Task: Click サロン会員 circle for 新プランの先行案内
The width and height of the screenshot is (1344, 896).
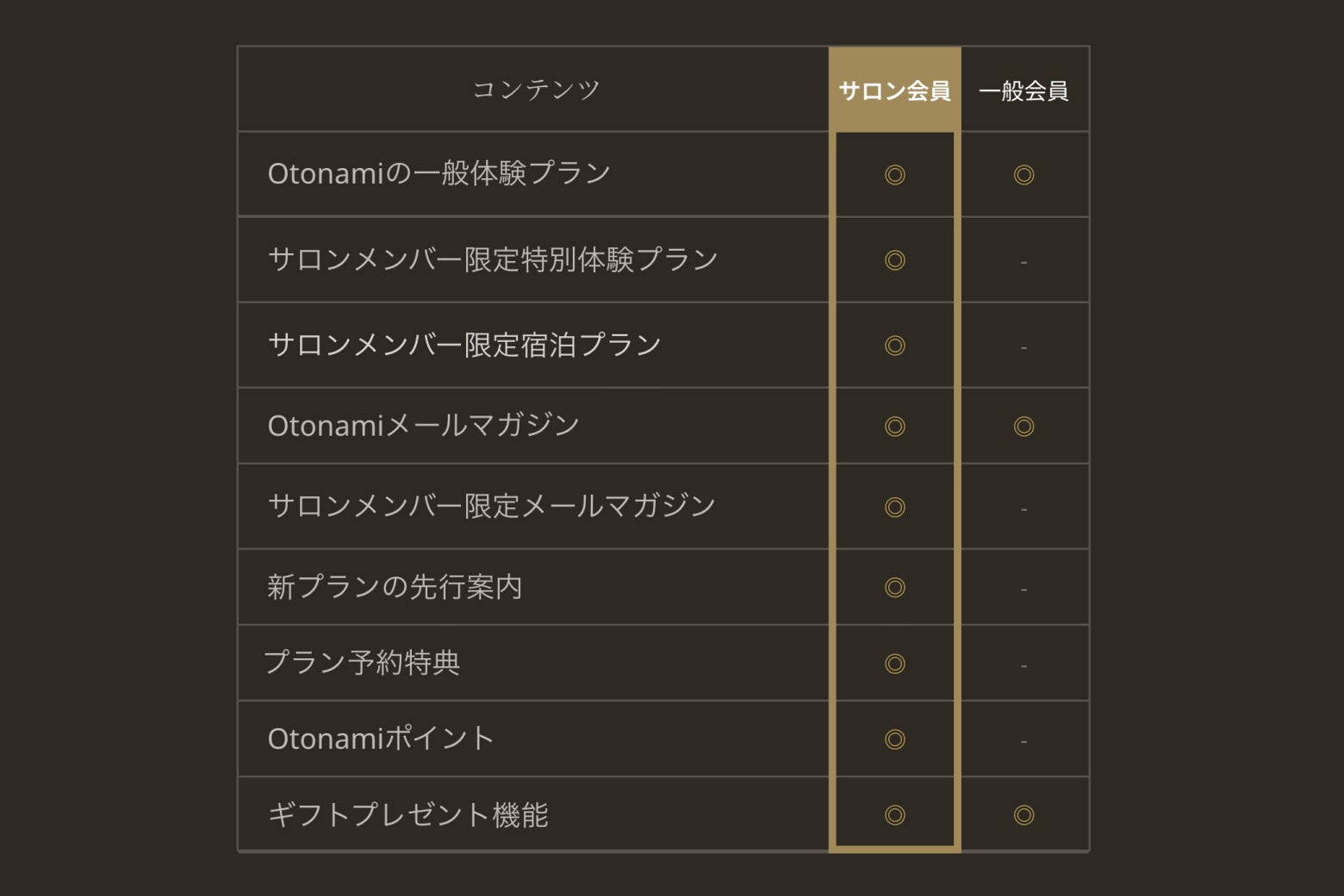Action: 895,588
